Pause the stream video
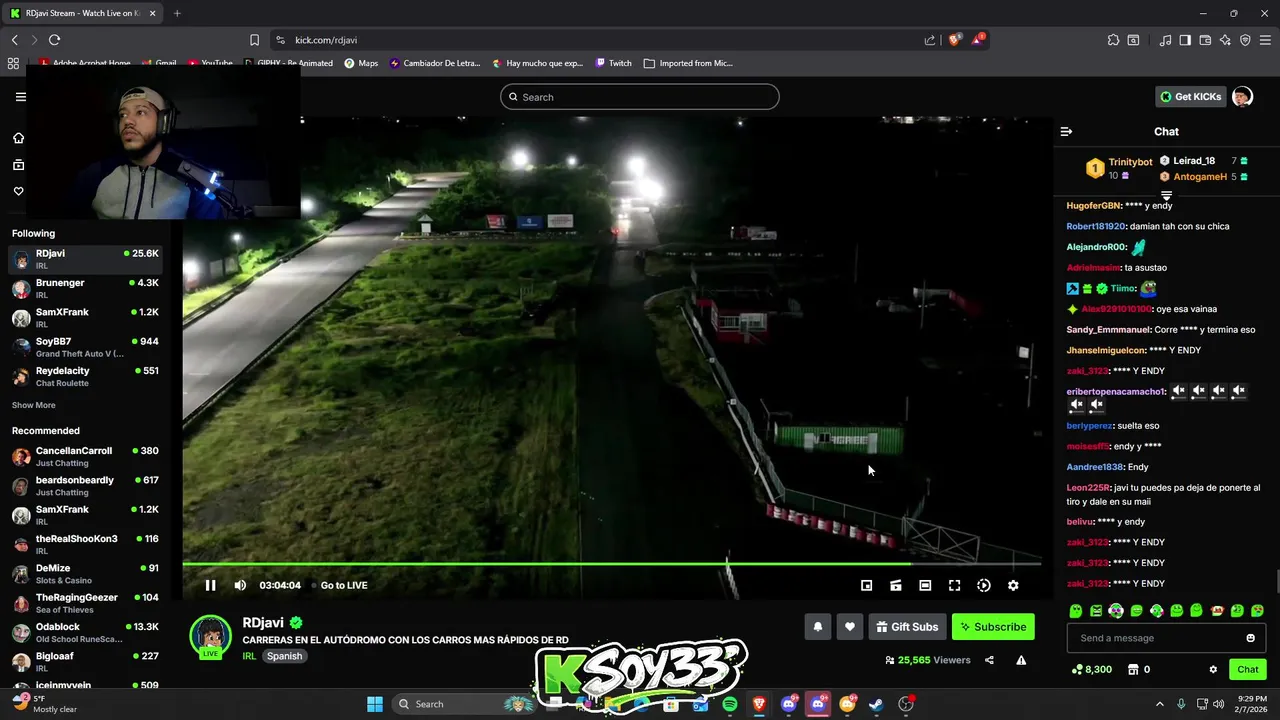Image resolution: width=1280 pixels, height=720 pixels. [x=210, y=585]
